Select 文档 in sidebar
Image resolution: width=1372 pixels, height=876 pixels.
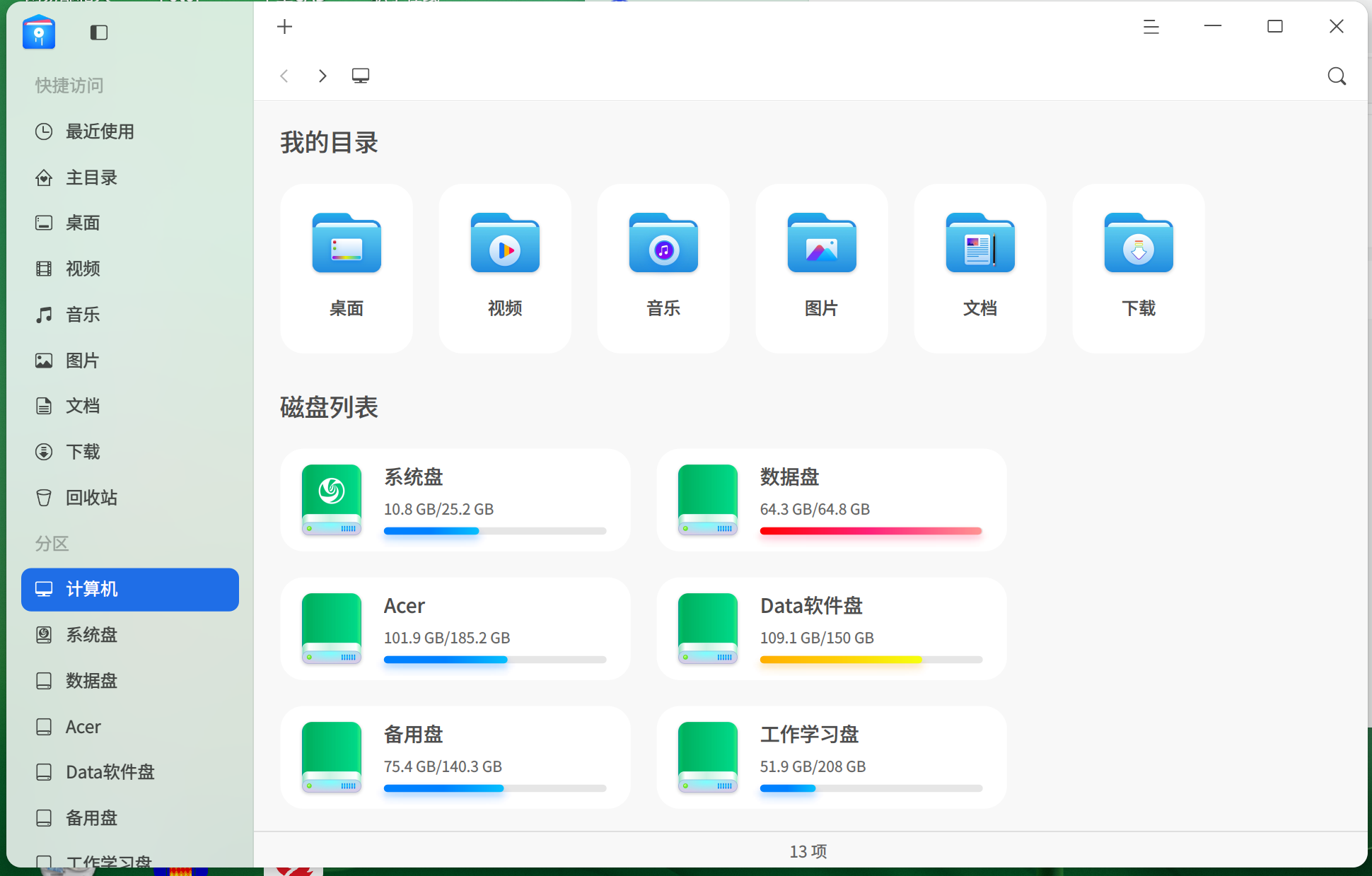click(x=130, y=406)
